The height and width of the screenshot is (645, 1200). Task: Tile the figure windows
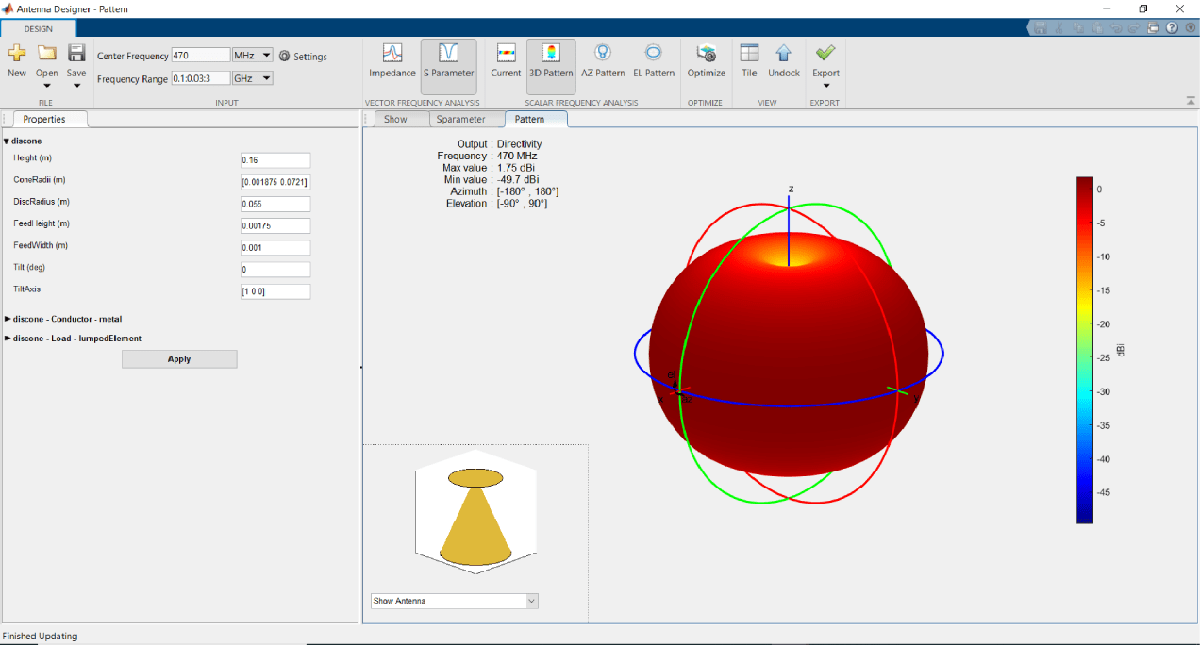[749, 59]
